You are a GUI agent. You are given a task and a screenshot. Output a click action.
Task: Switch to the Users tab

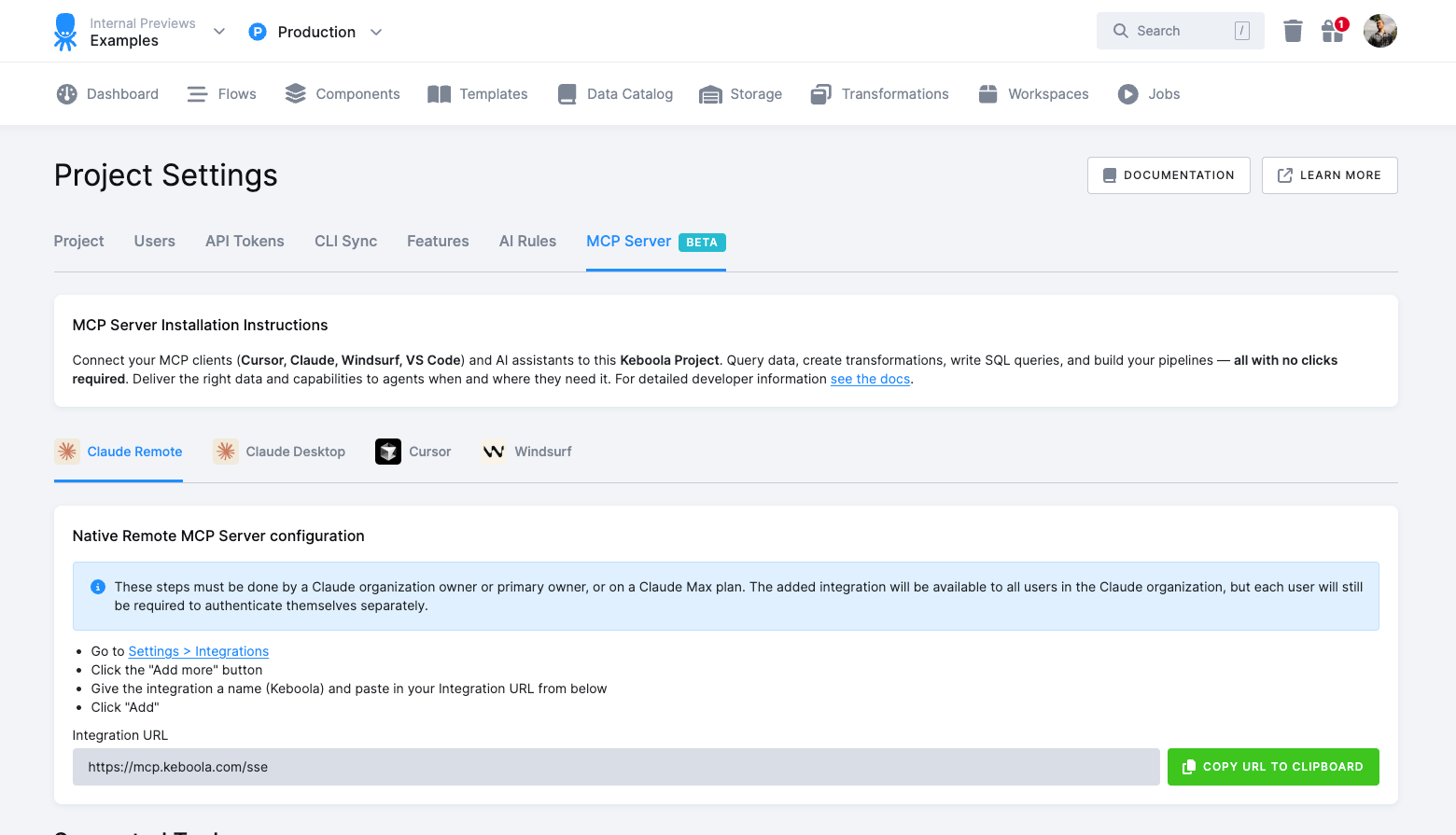[155, 241]
